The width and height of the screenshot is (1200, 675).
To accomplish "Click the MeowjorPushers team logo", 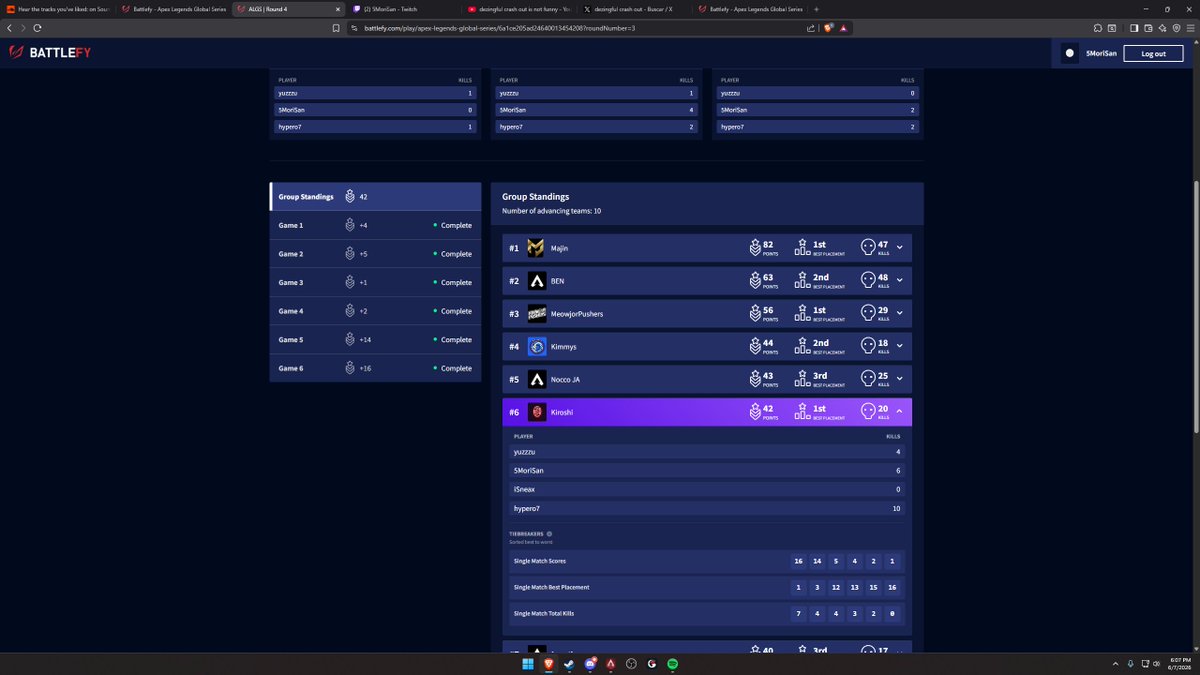I will (536, 314).
